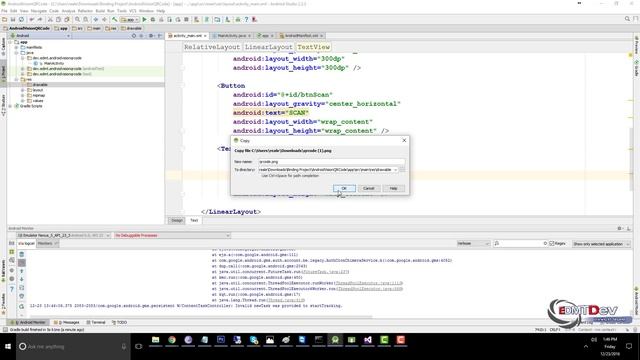Toggle the Regex checkbox

[551, 244]
